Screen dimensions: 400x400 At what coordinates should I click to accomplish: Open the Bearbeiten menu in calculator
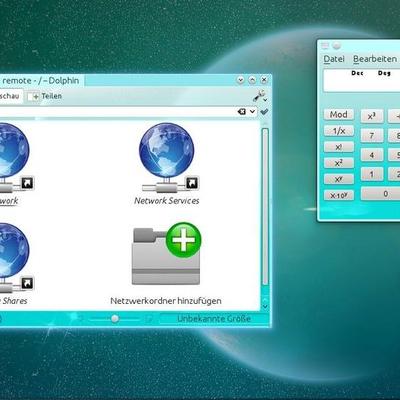tap(375, 59)
